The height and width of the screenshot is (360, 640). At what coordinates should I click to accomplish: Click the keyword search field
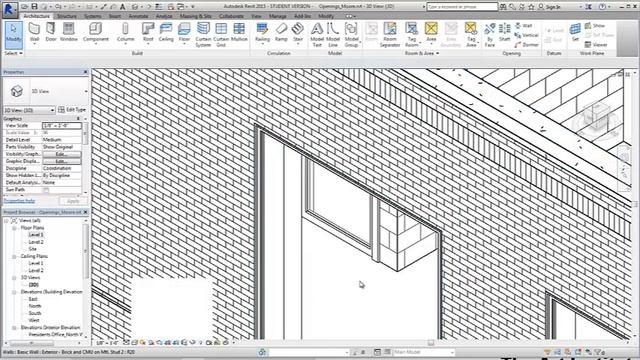pyautogui.click(x=462, y=7)
